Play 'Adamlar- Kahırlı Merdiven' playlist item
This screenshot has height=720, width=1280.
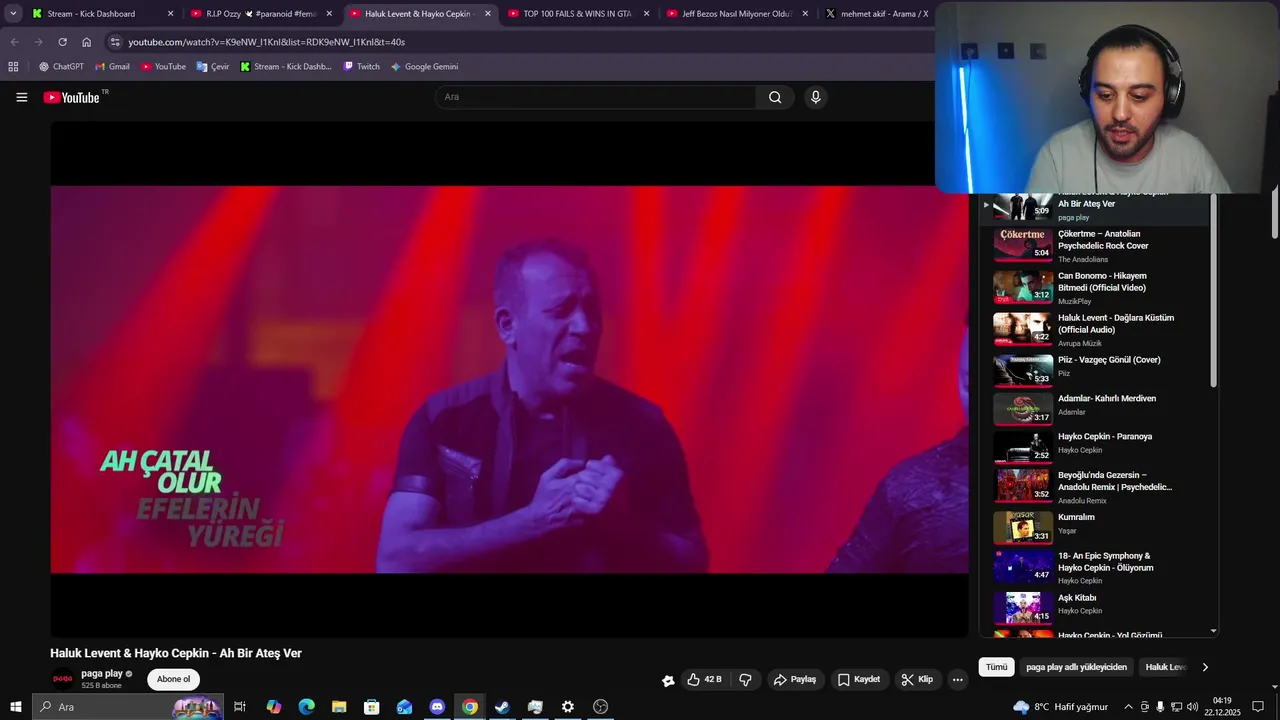[x=1096, y=408]
